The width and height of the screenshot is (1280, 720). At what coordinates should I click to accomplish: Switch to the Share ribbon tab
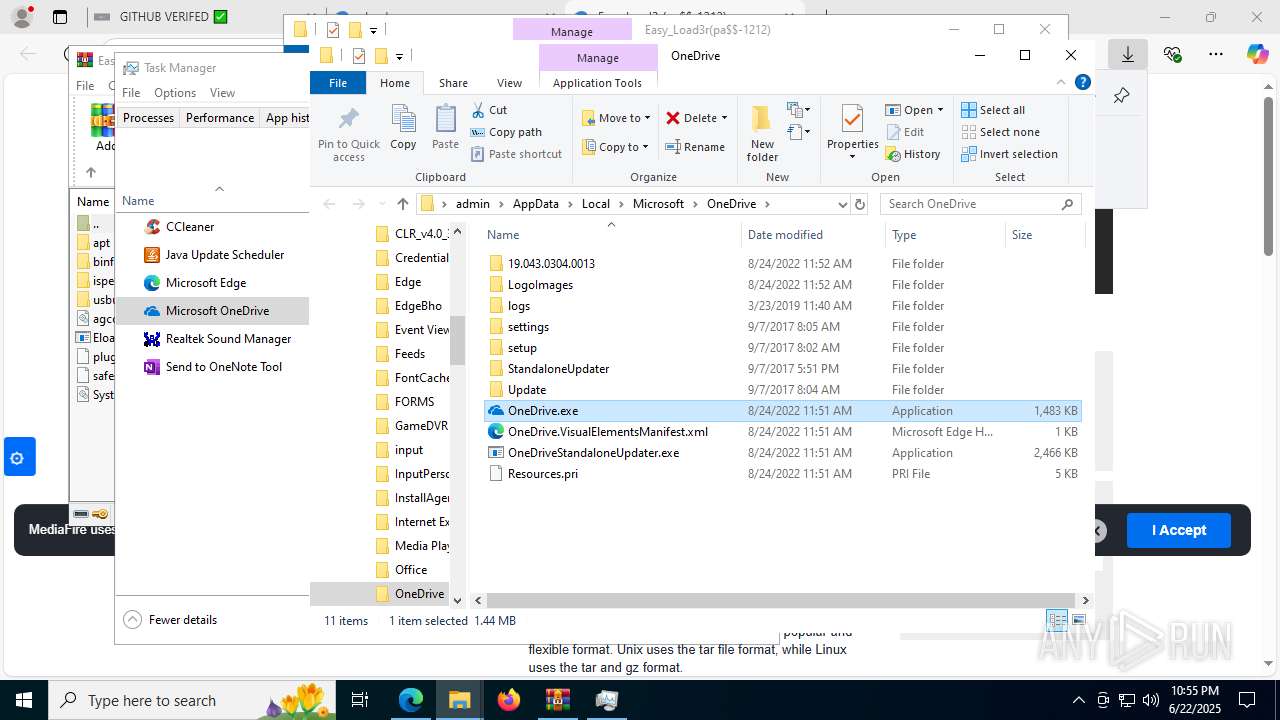pos(453,83)
